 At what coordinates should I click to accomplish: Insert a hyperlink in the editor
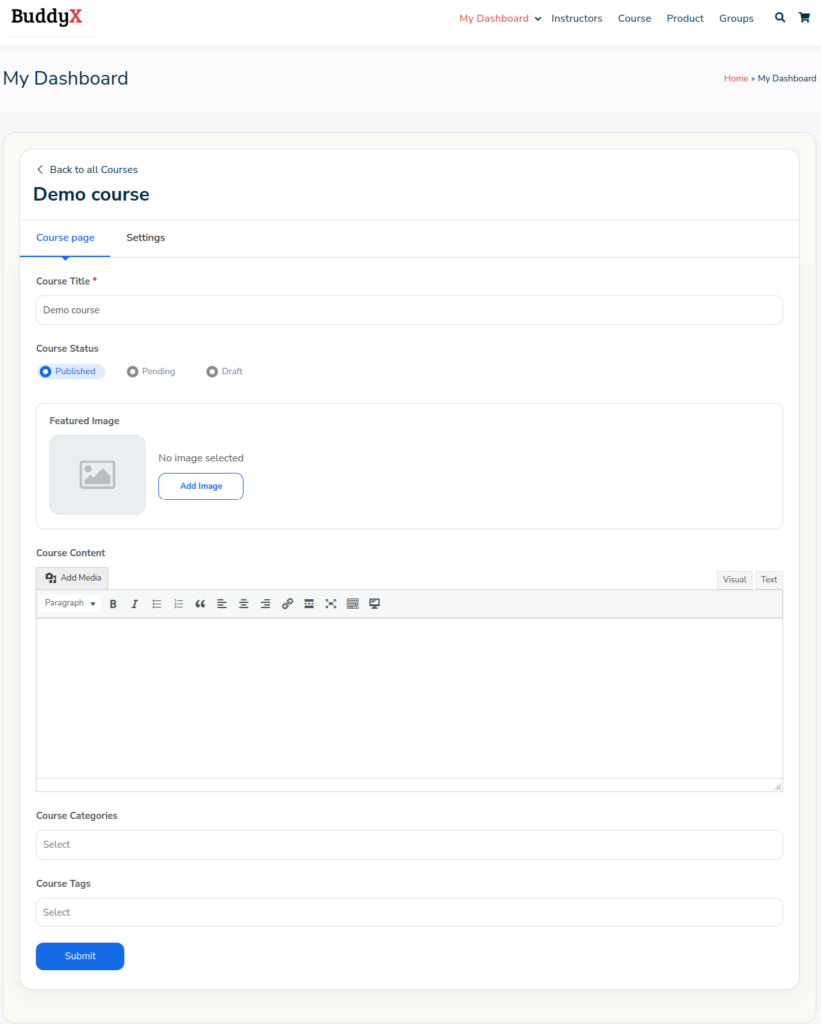coord(288,603)
